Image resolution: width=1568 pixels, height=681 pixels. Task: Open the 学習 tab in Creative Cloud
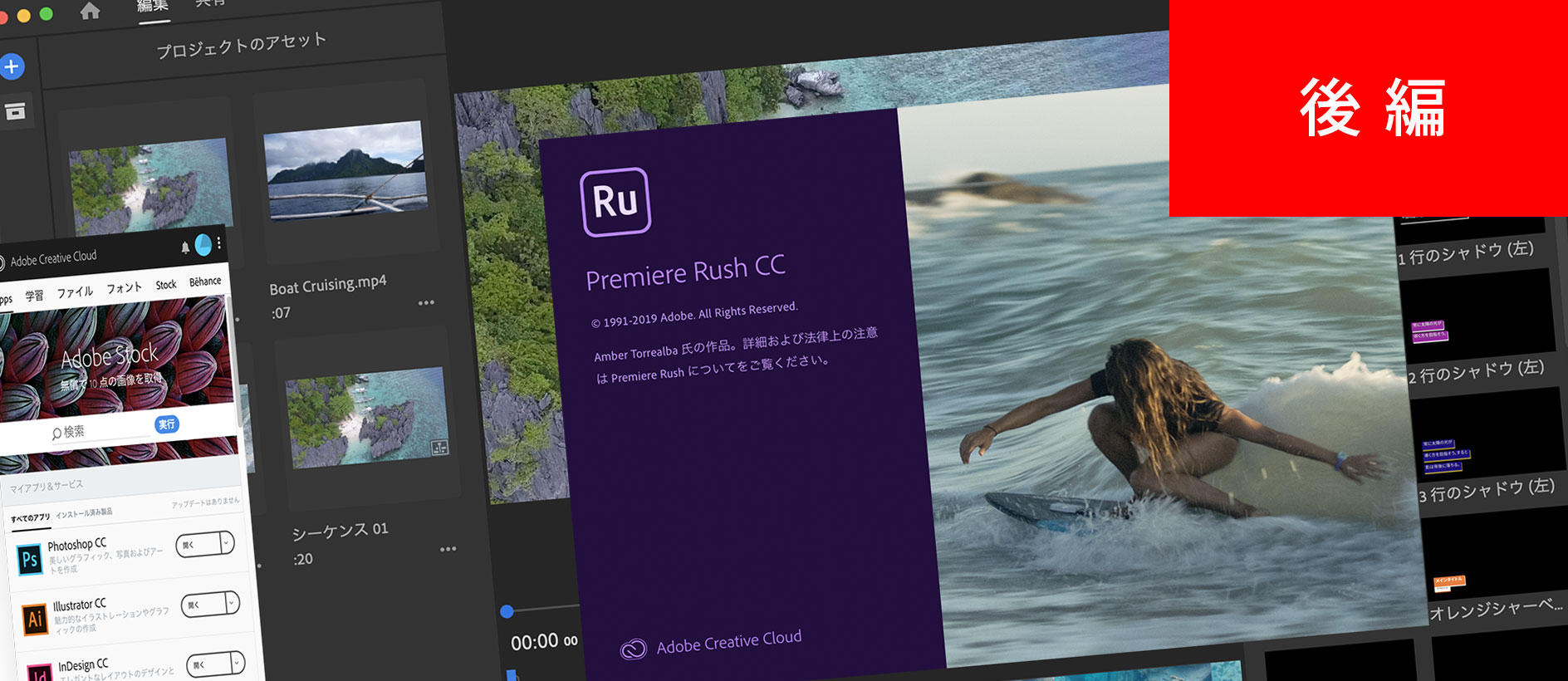(x=34, y=296)
